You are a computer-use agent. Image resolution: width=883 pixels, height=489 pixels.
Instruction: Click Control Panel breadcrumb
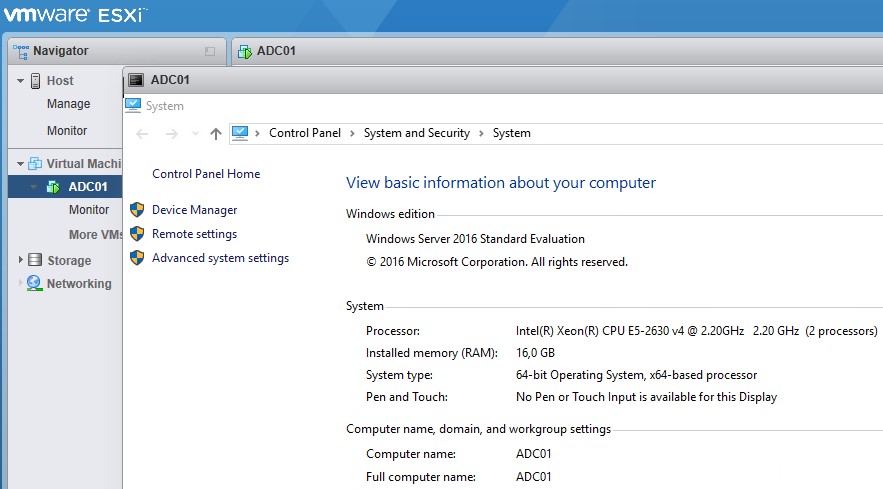pyautogui.click(x=305, y=133)
